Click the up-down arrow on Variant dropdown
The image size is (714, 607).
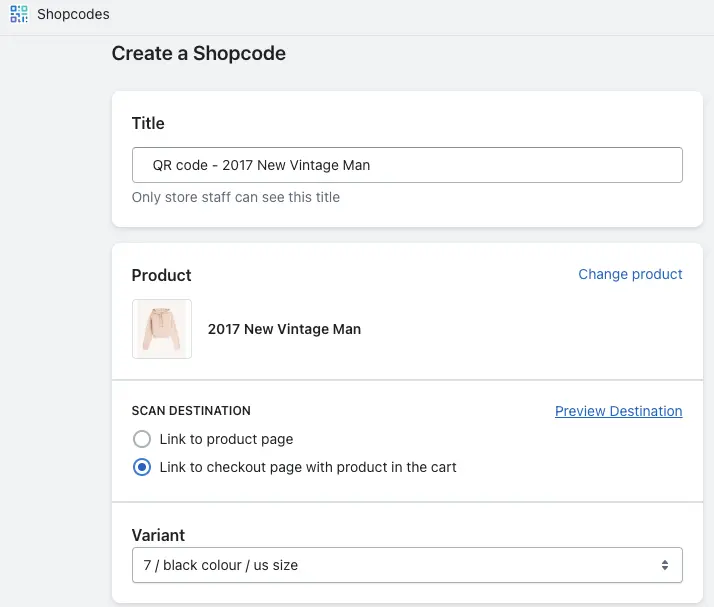click(x=665, y=565)
